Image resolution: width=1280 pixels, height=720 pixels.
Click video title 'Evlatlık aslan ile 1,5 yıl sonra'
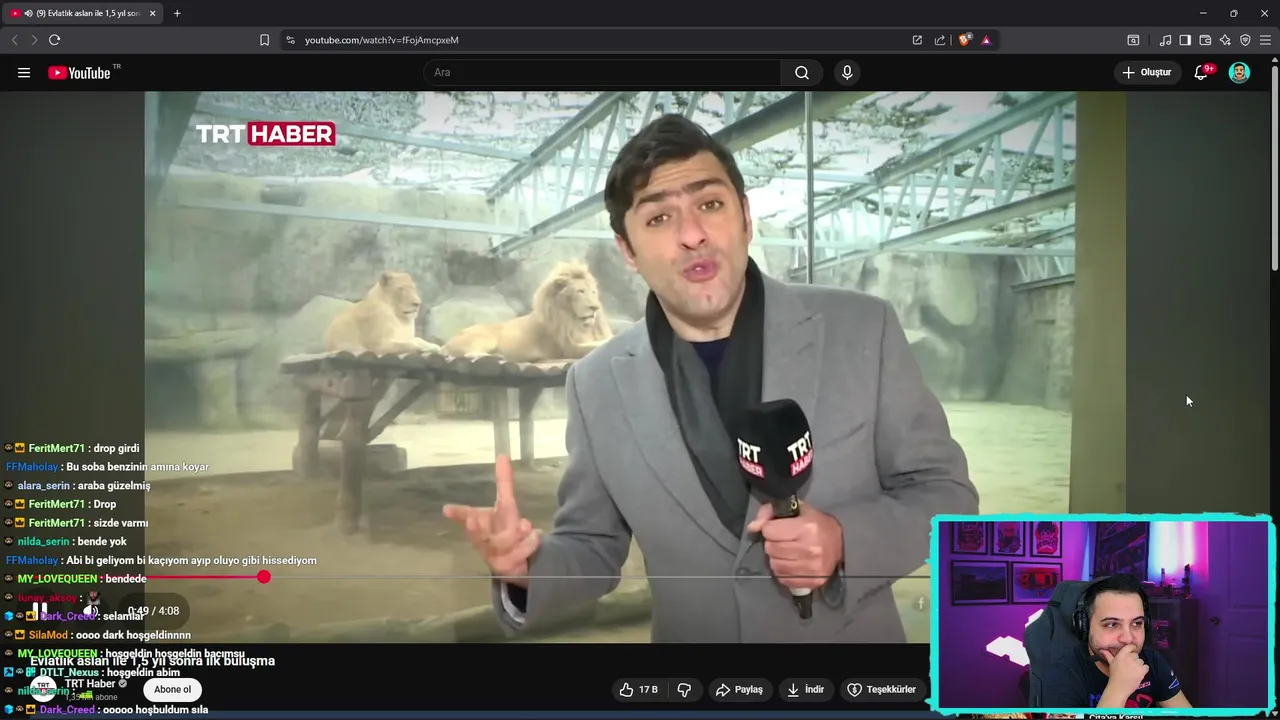(x=152, y=661)
